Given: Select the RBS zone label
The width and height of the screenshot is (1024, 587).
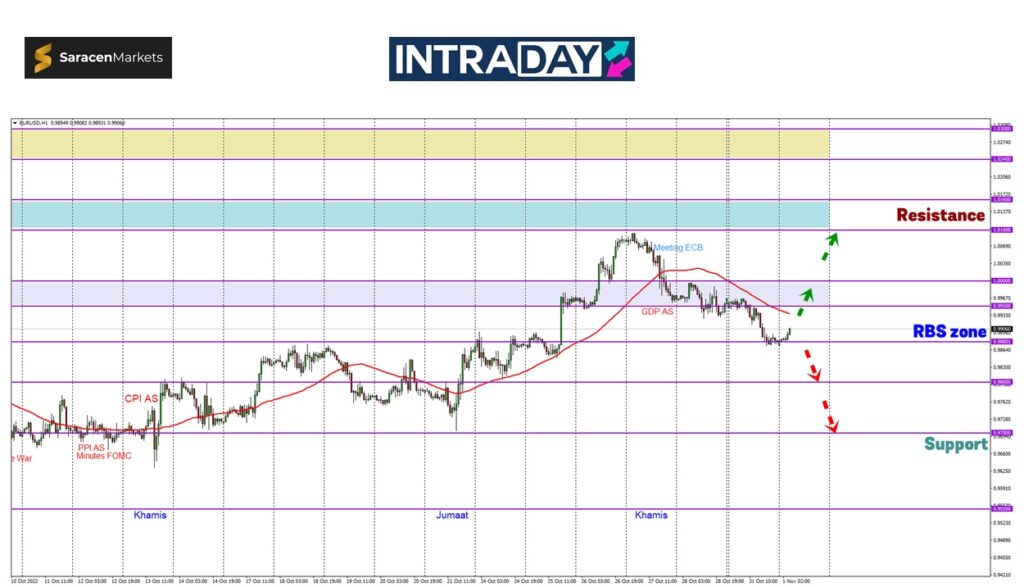Looking at the screenshot, I should [x=949, y=332].
